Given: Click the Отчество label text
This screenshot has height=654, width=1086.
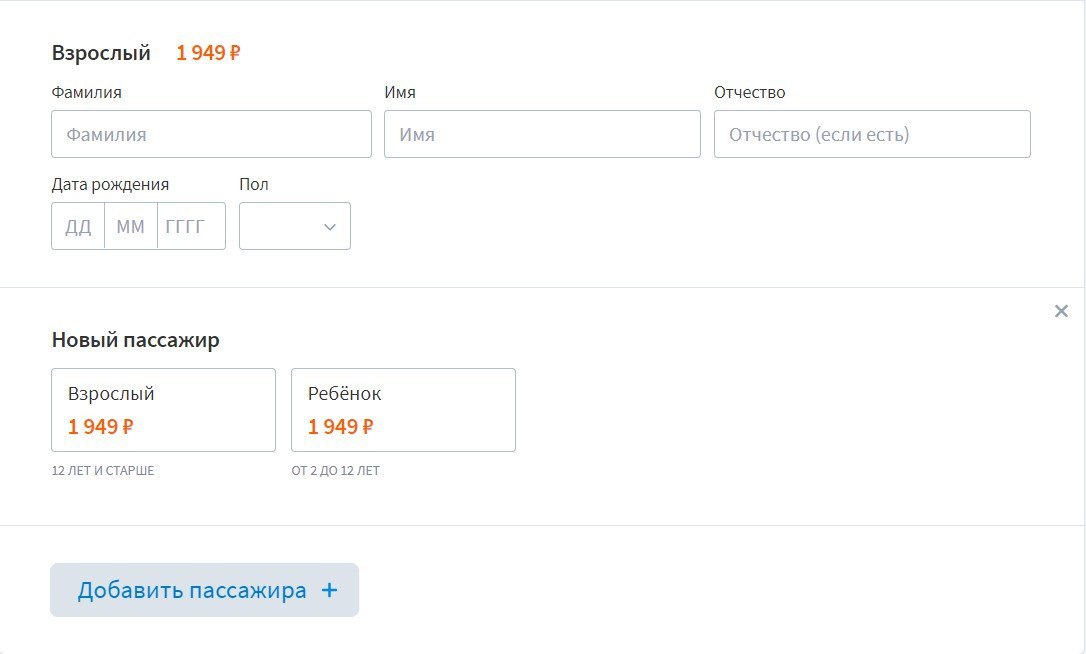Looking at the screenshot, I should (x=750, y=92).
